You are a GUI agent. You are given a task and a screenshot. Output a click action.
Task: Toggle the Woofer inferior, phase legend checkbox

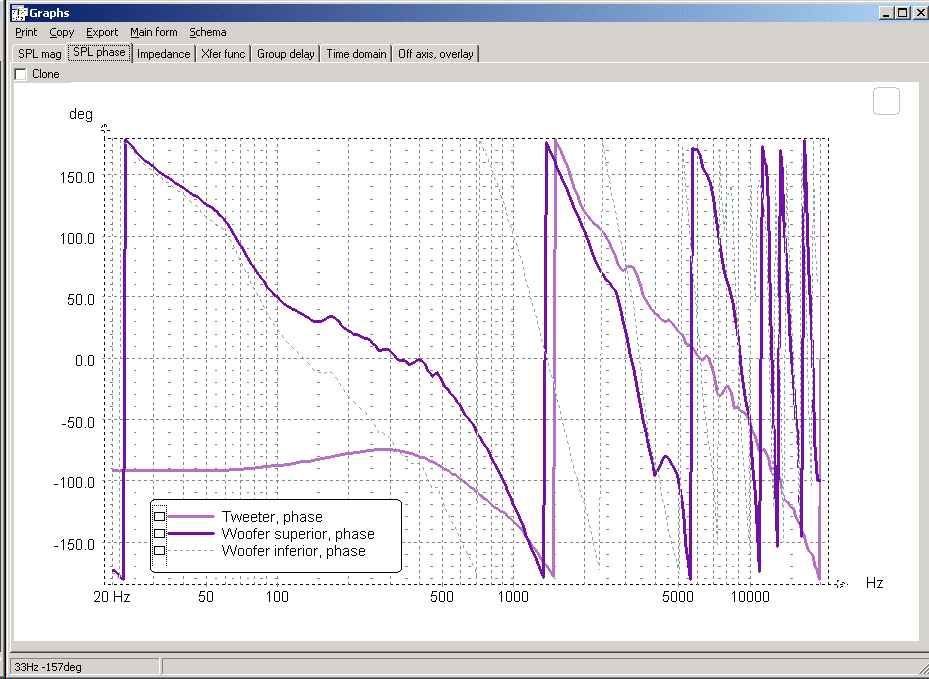[x=159, y=550]
